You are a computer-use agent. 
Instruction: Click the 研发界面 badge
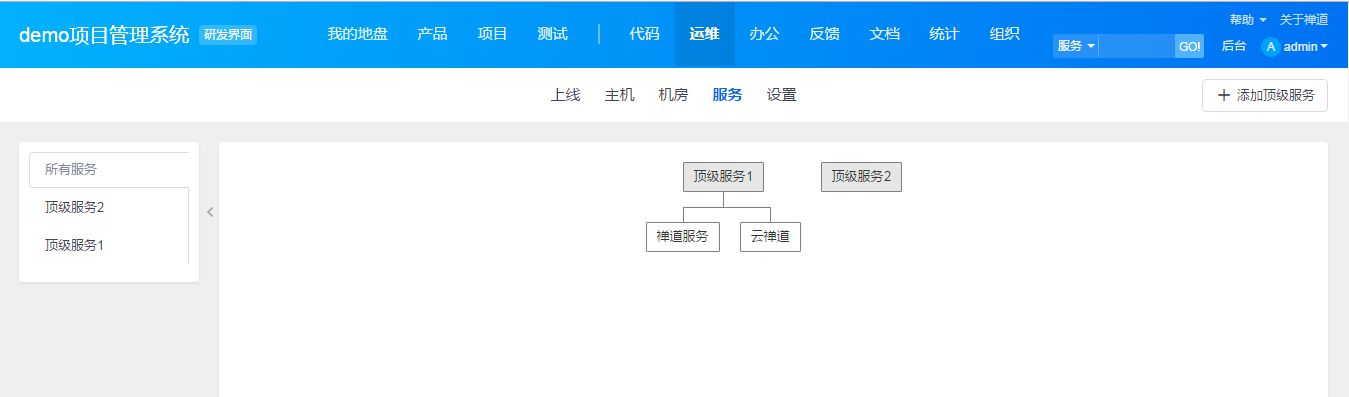coord(228,35)
